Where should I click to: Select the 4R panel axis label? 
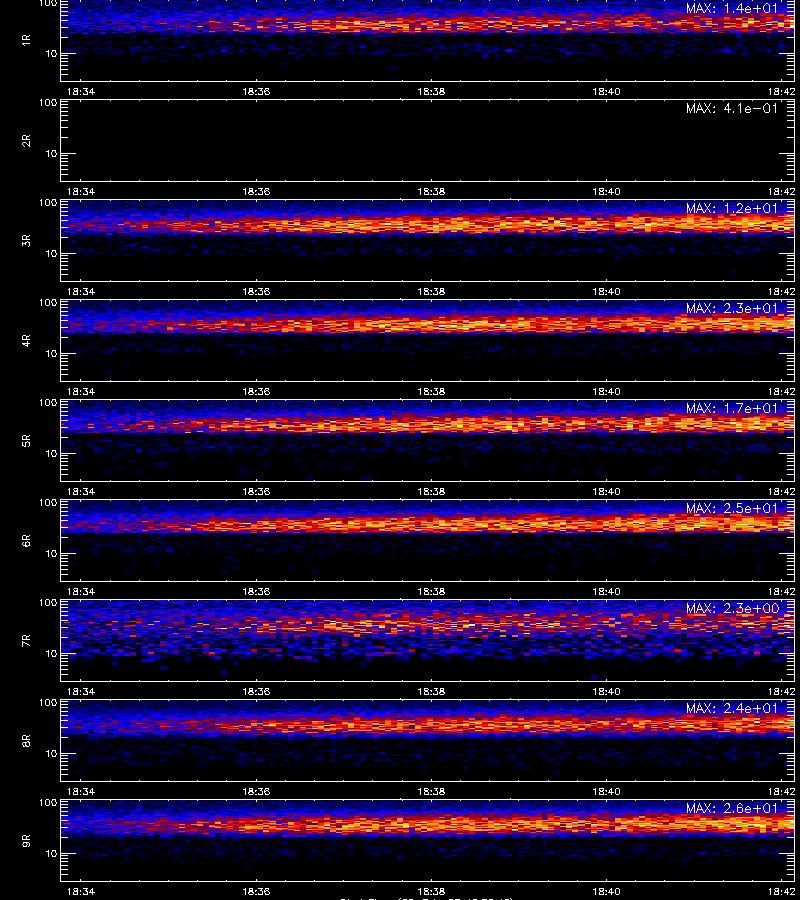pyautogui.click(x=26, y=340)
